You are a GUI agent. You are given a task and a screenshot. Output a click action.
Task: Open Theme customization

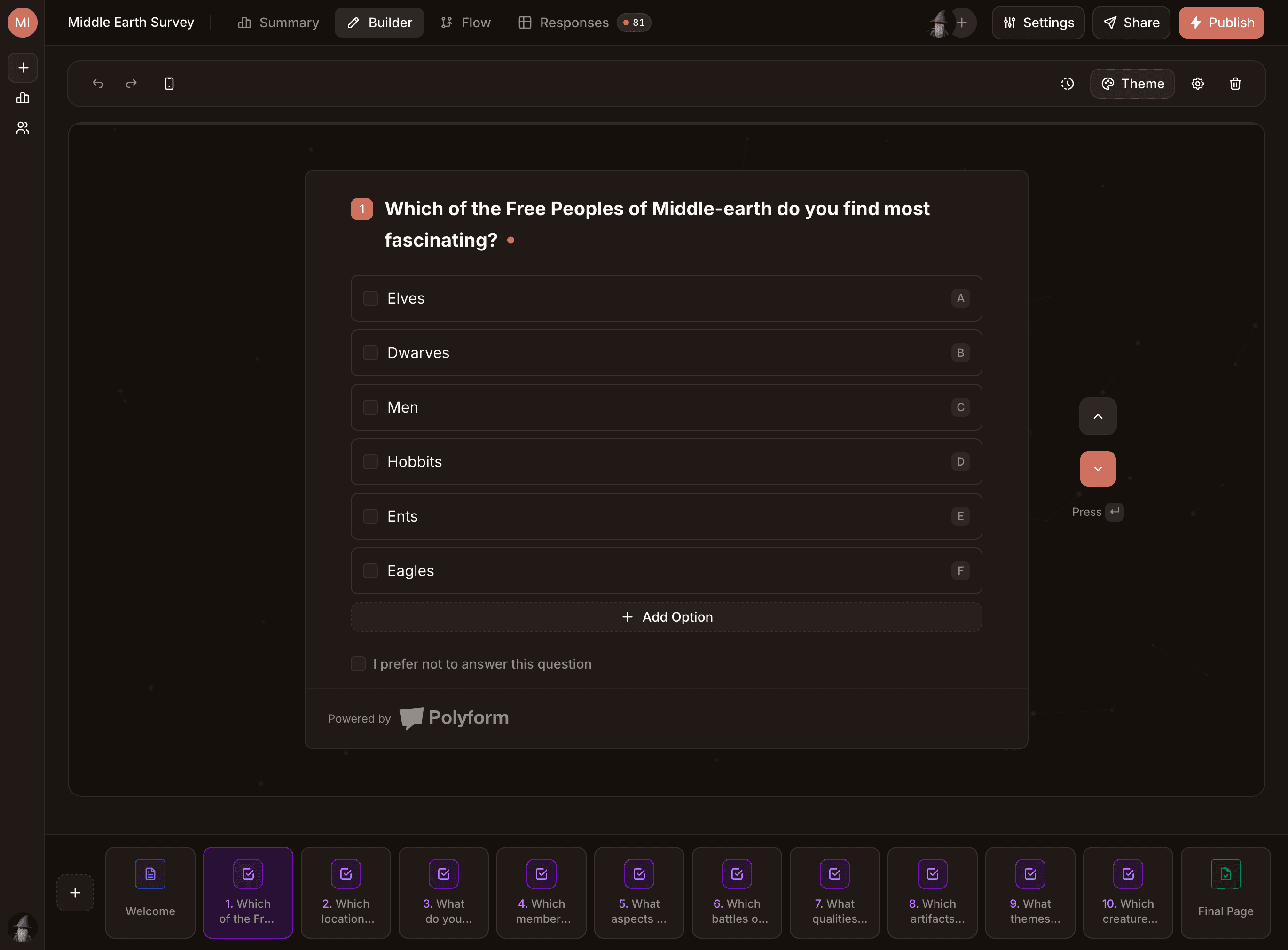(1132, 83)
